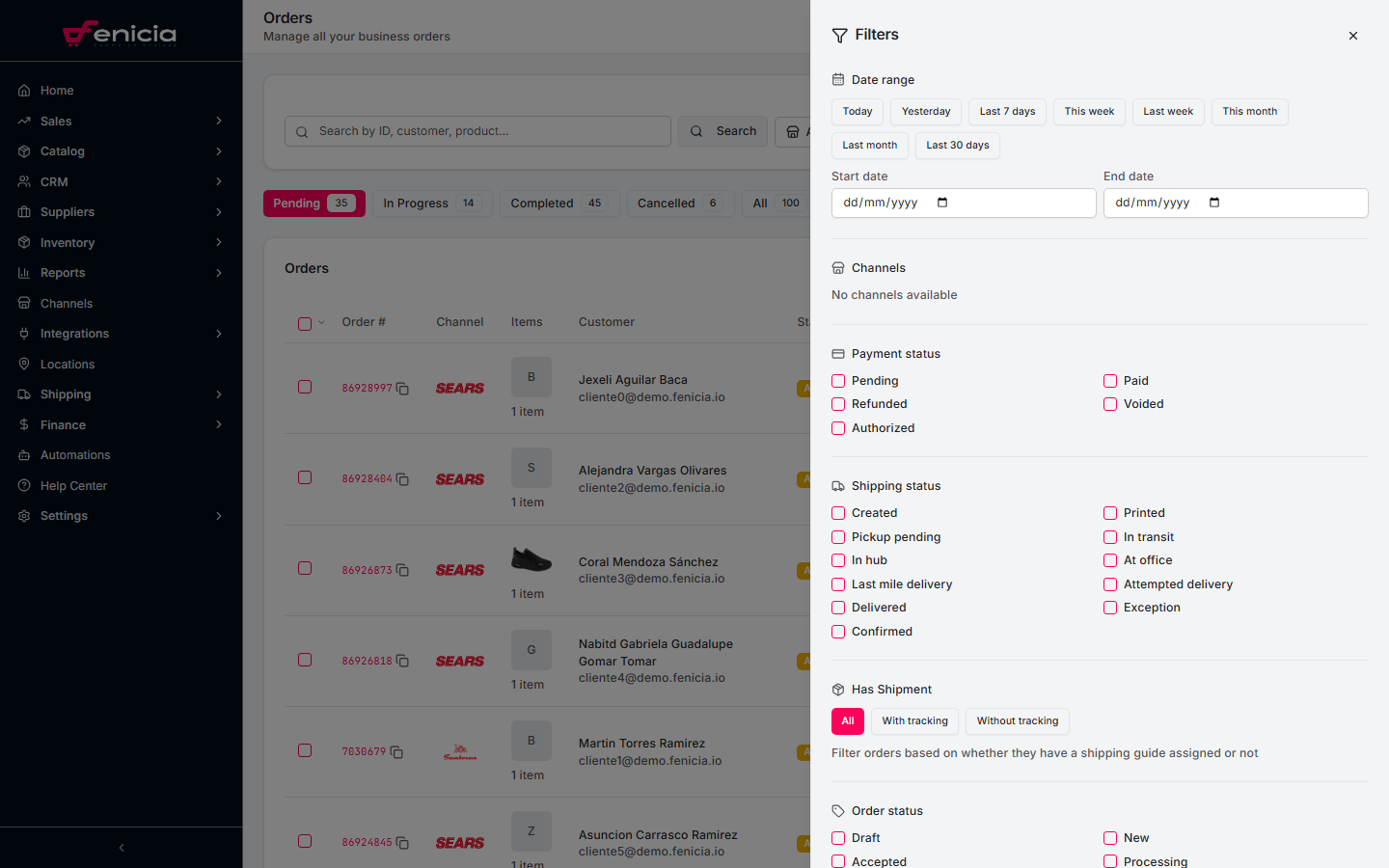Filter shipments With tracking
The height and width of the screenshot is (868, 1389).
pos(914,721)
